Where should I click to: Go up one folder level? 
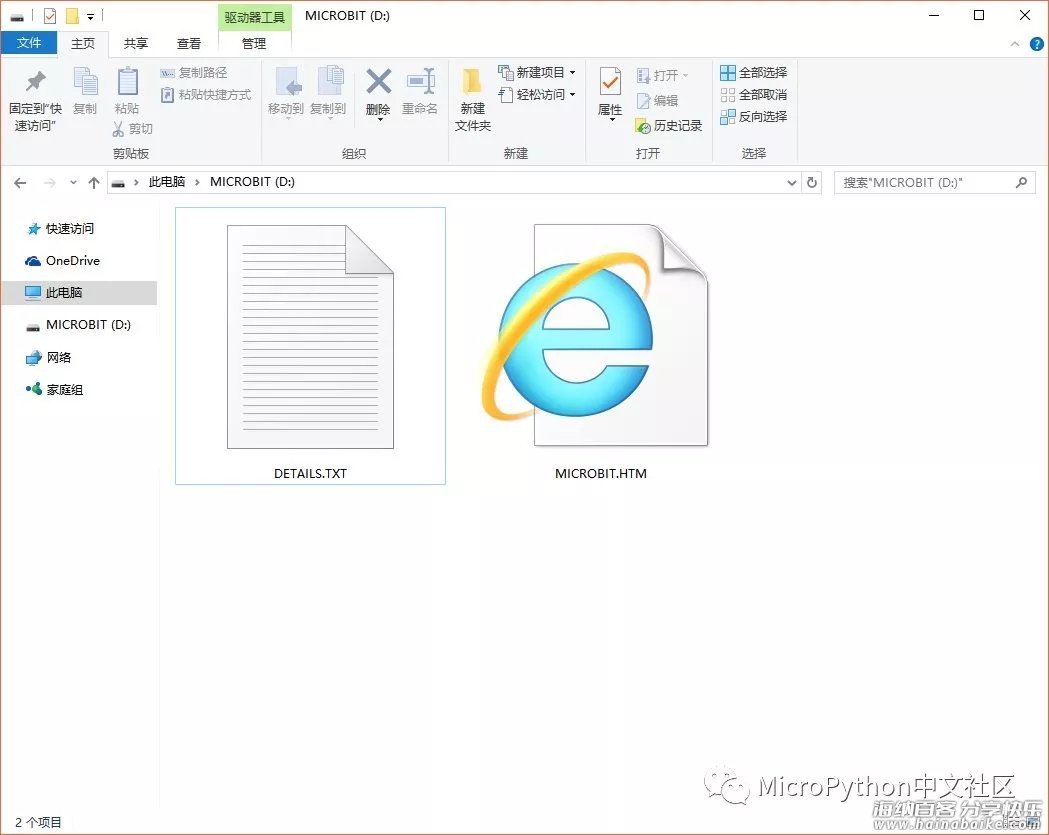(x=94, y=183)
